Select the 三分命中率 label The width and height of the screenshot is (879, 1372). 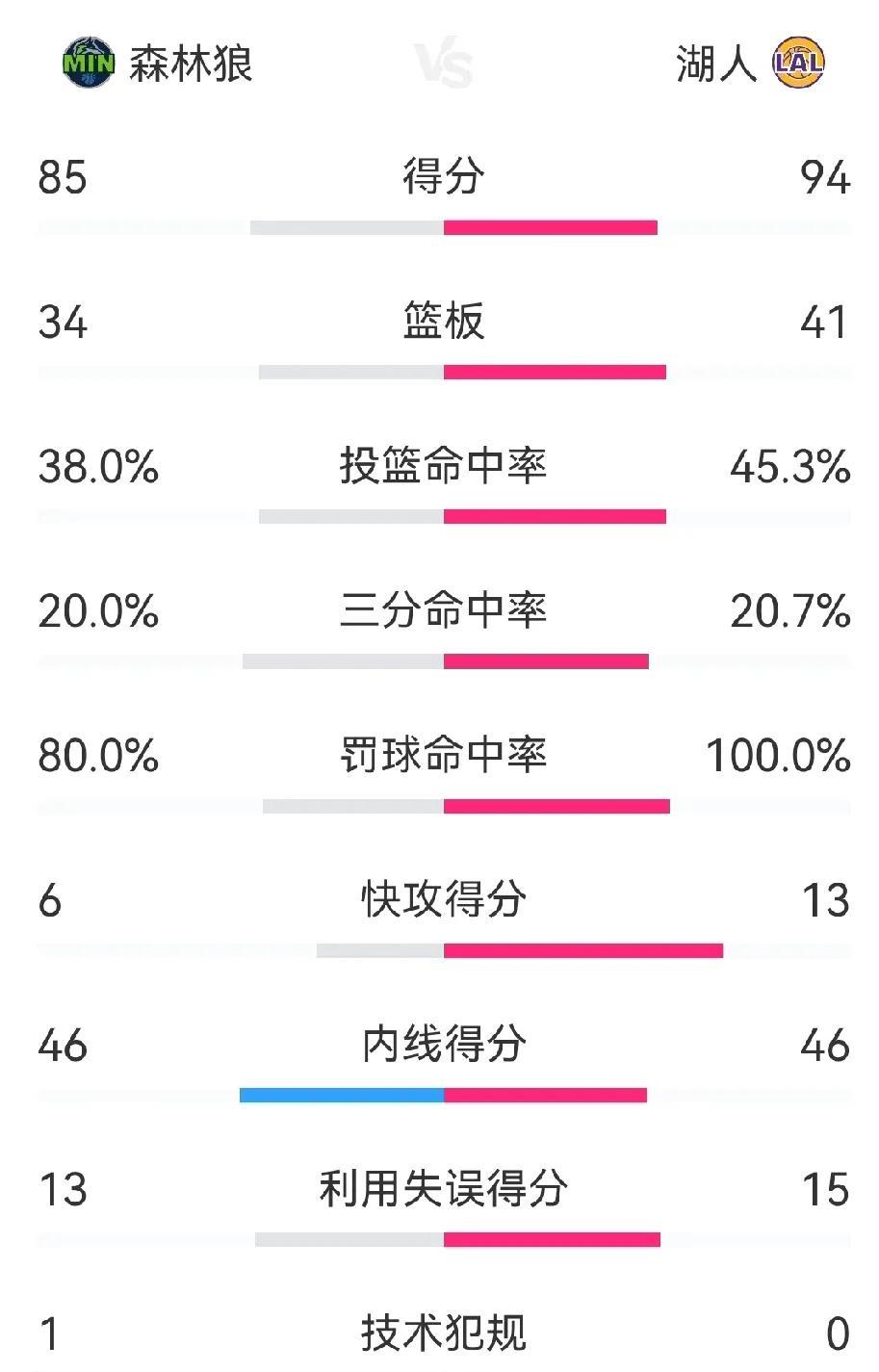pyautogui.click(x=444, y=611)
